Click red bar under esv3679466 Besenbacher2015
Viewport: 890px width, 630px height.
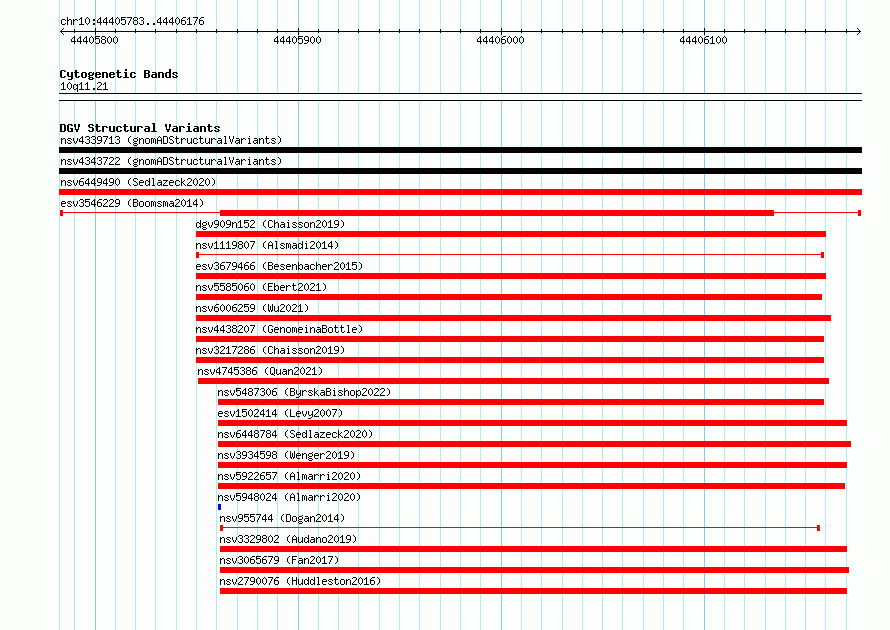[511, 276]
